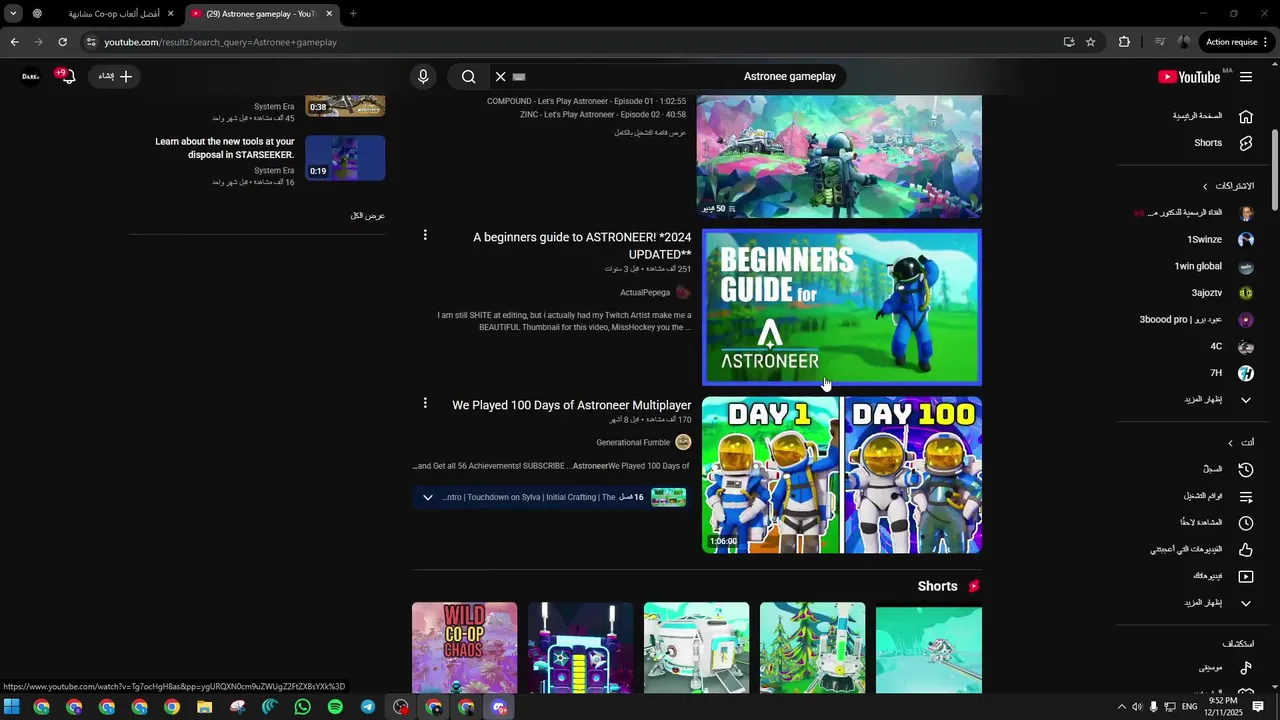Viewport: 1280px width, 720px height.
Task: Click the ActualPepega channel name
Action: coord(645,293)
